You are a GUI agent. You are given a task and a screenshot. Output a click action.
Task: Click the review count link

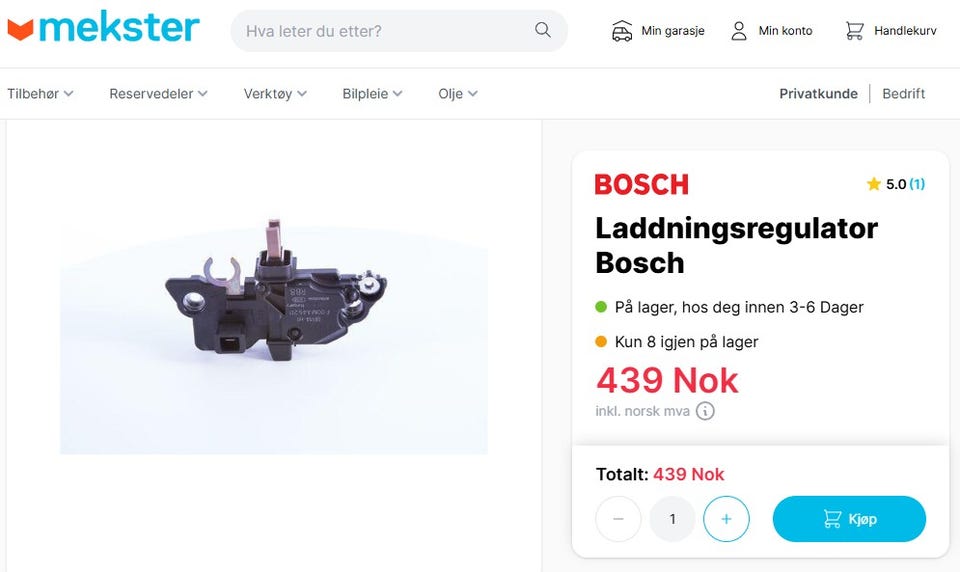coord(917,184)
